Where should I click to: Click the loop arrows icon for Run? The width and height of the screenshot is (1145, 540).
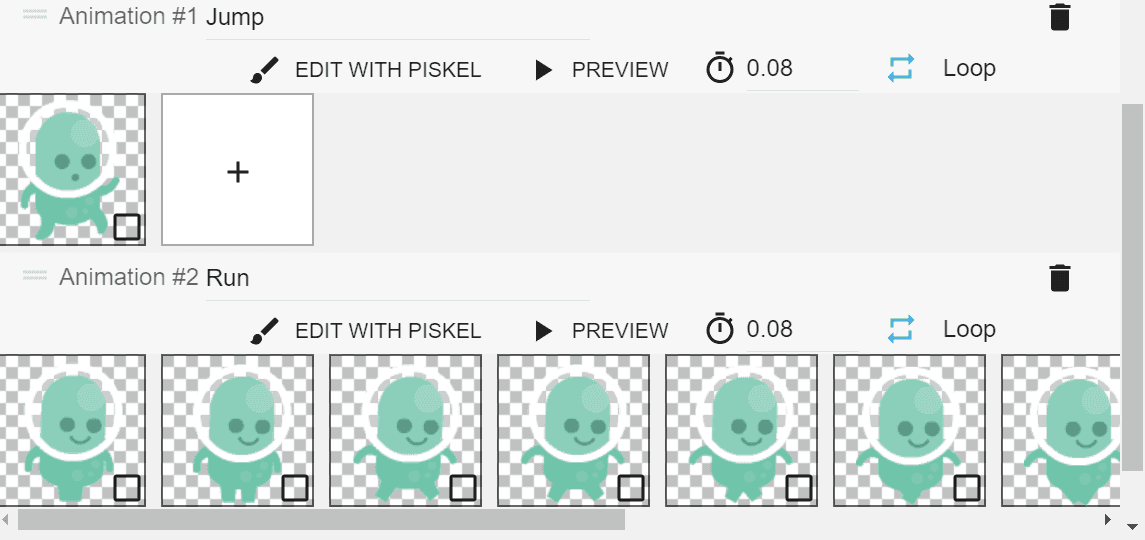click(x=901, y=330)
